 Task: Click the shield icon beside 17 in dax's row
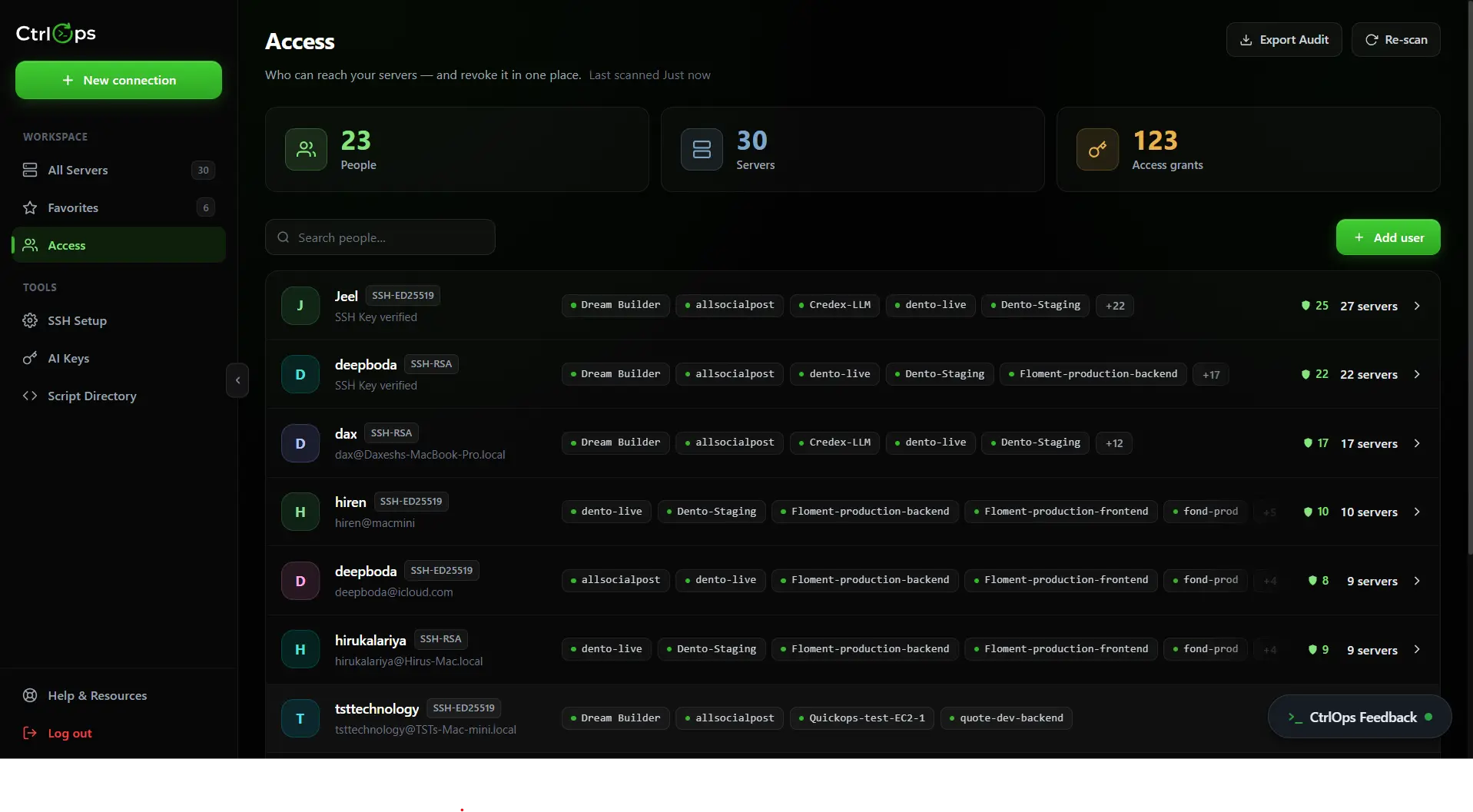pyautogui.click(x=1308, y=443)
